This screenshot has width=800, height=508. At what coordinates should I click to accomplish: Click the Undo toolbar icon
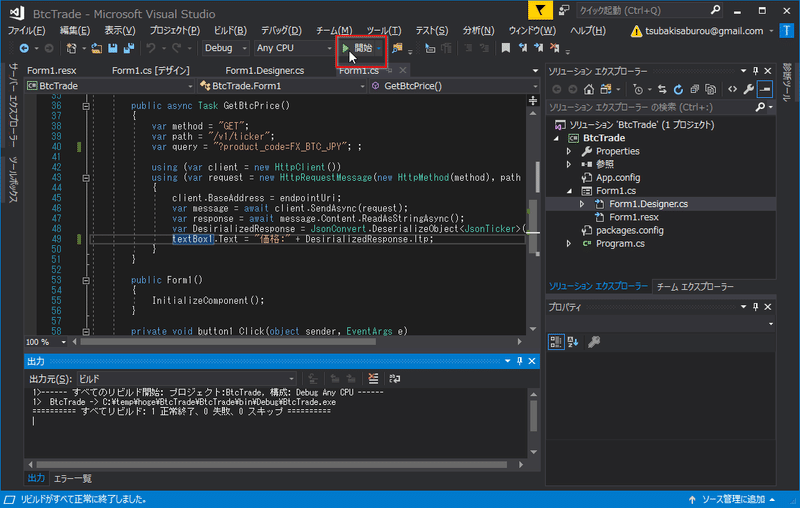(x=151, y=48)
